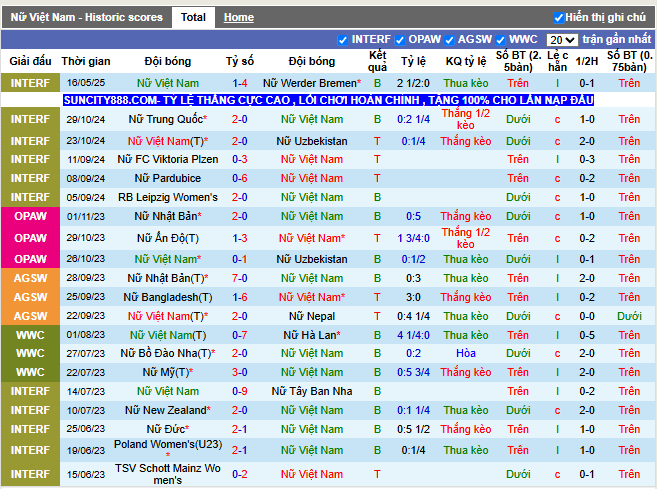This screenshot has height=489, width=657.
Task: Uncheck the OPAW filter checkbox
Action: coord(400,40)
